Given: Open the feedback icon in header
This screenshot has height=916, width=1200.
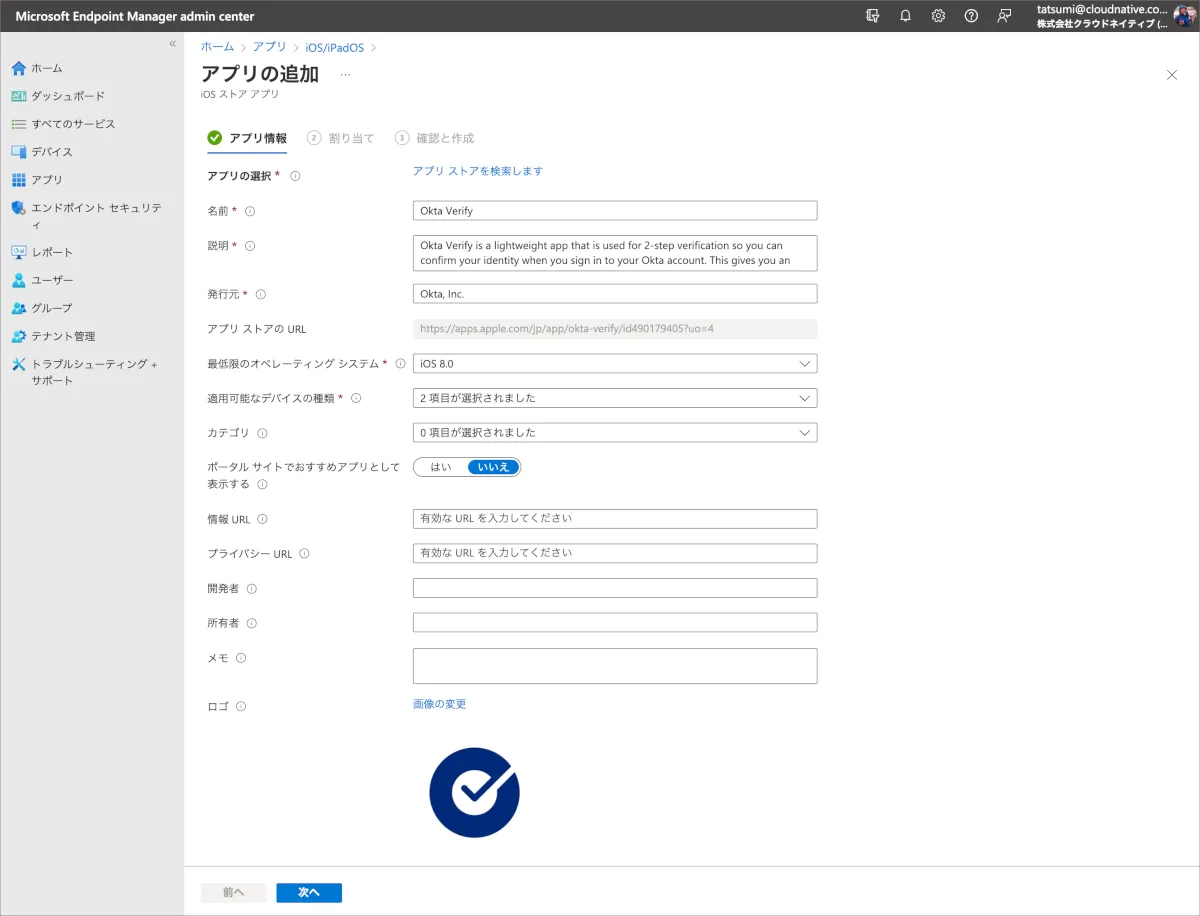Looking at the screenshot, I should click(1003, 16).
